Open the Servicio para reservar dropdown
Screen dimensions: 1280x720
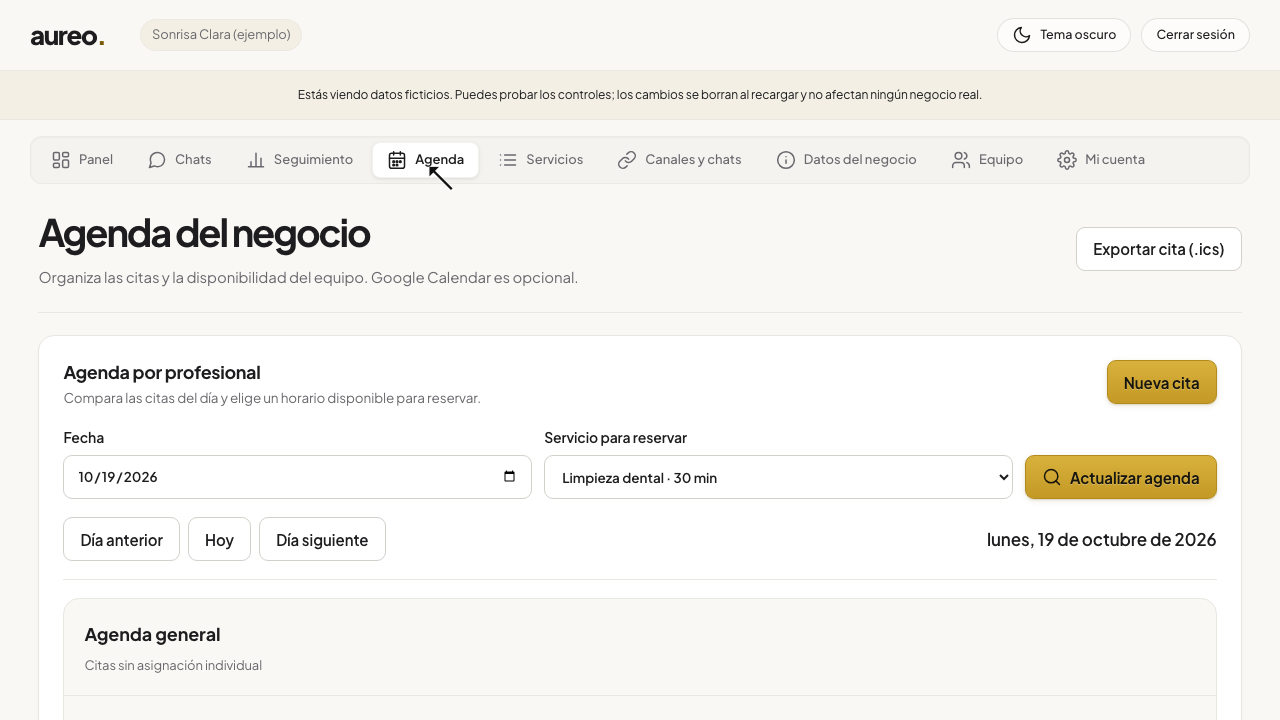click(779, 477)
